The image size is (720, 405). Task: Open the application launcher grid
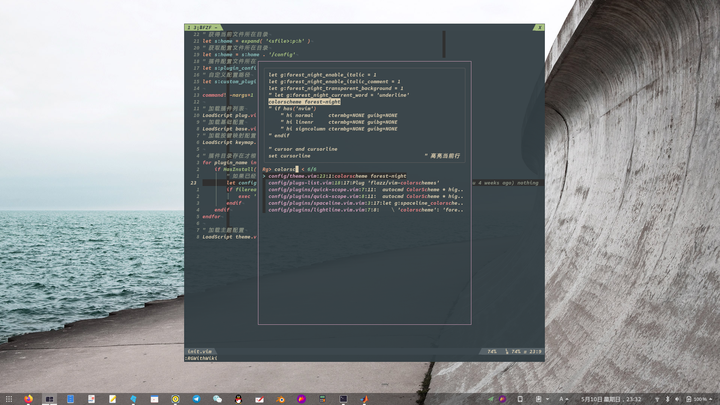pos(9,399)
